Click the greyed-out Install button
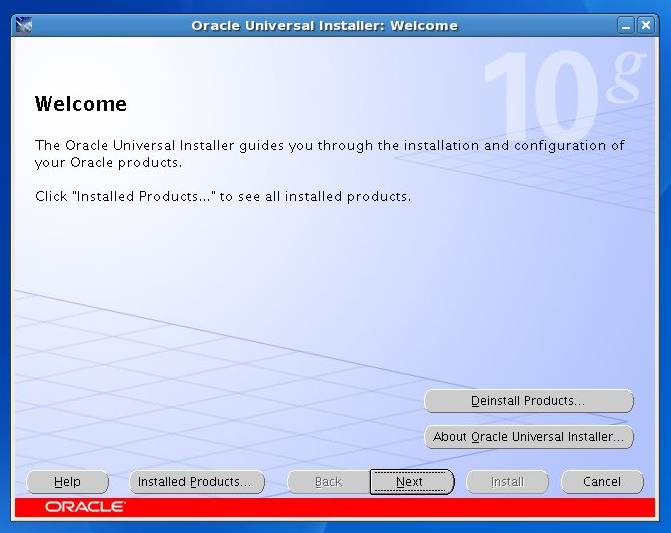This screenshot has width=671, height=533. tap(507, 482)
